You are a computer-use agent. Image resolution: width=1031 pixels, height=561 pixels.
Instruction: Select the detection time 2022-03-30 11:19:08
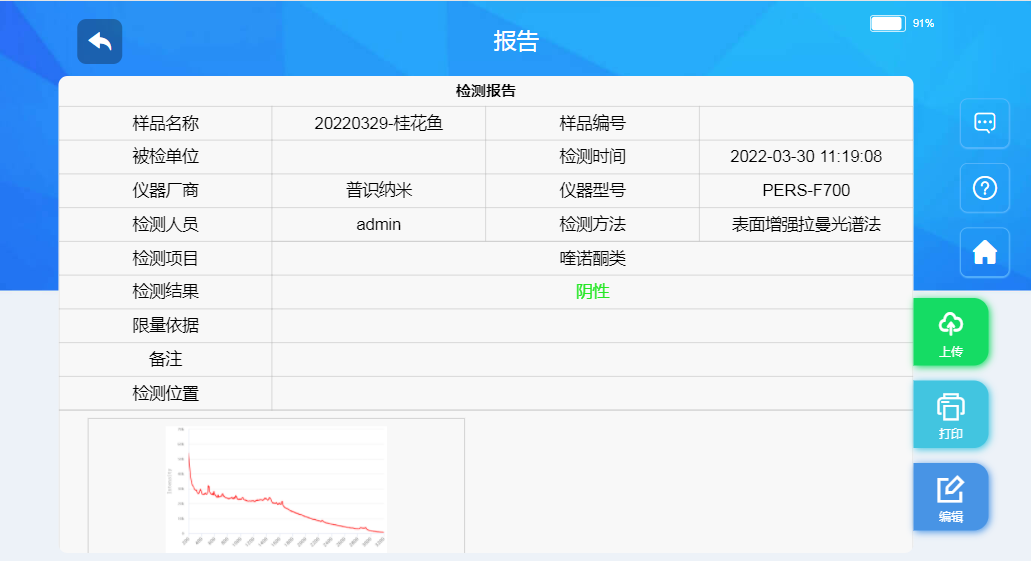pyautogui.click(x=805, y=157)
